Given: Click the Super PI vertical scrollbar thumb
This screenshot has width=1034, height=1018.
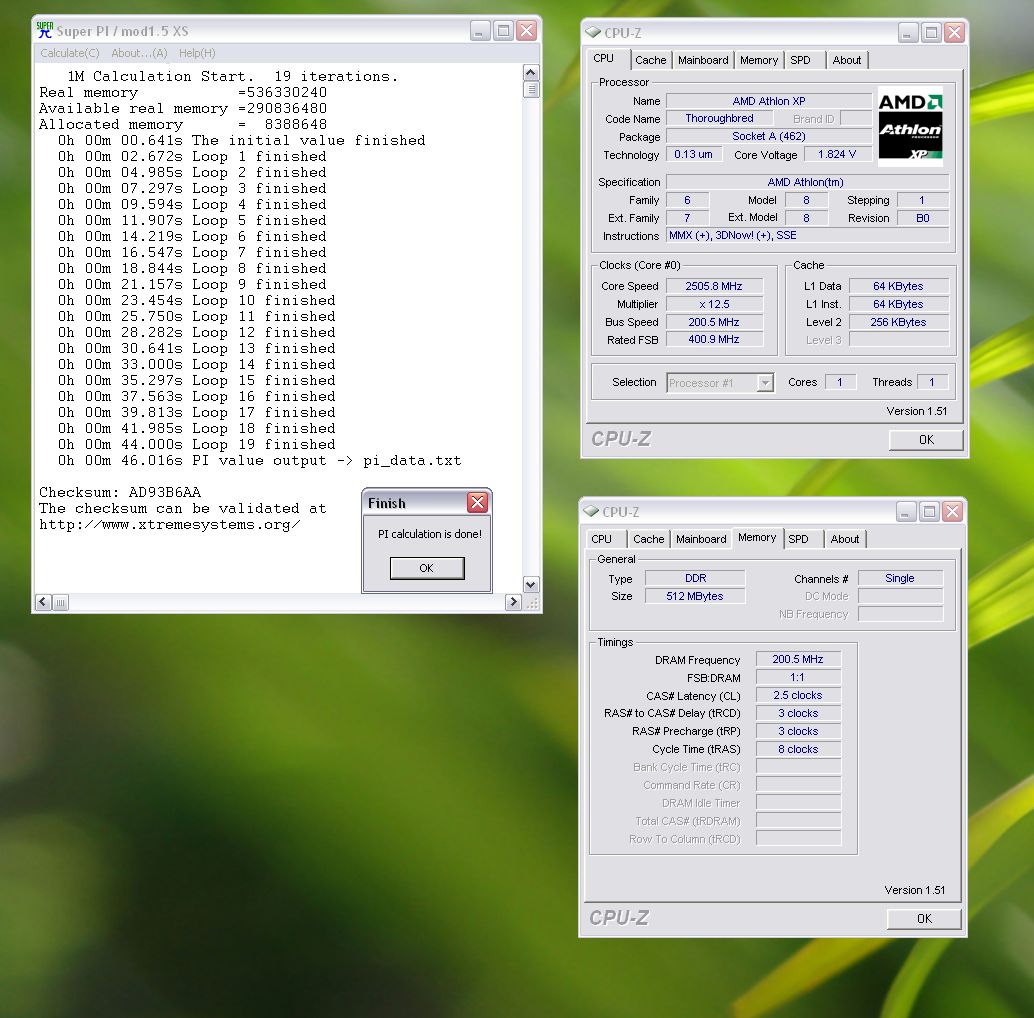Looking at the screenshot, I should (x=531, y=89).
